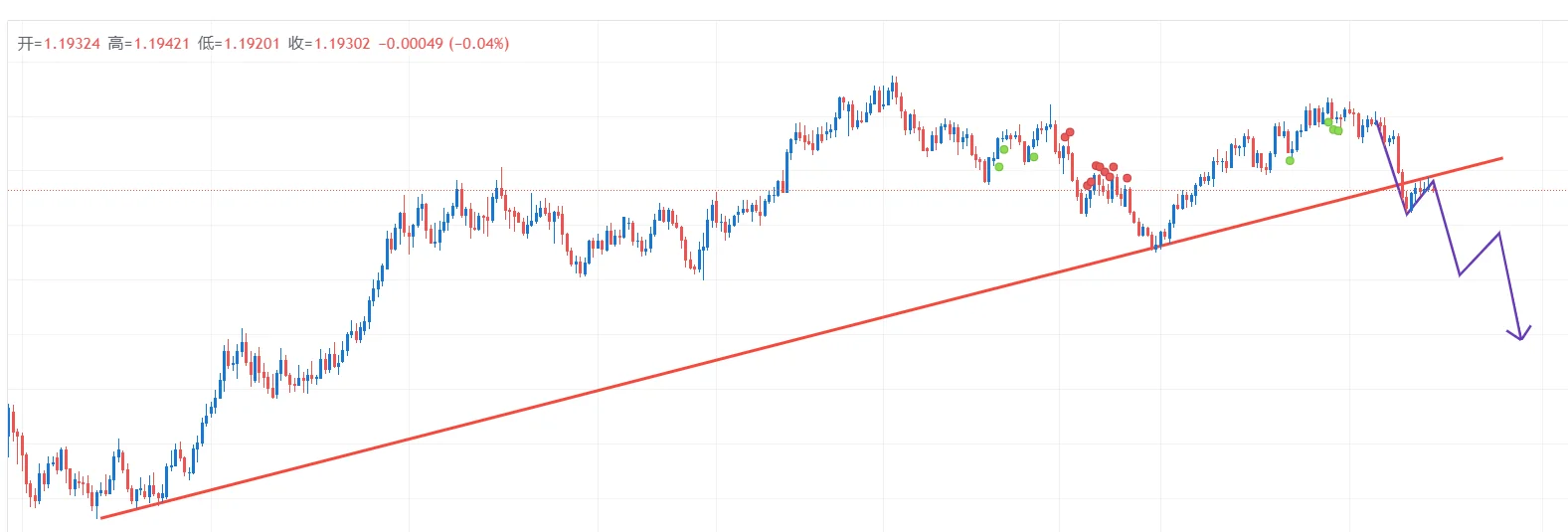Click the upper-right end of the red trendline
The image size is (1568, 532).
[x=1501, y=157]
